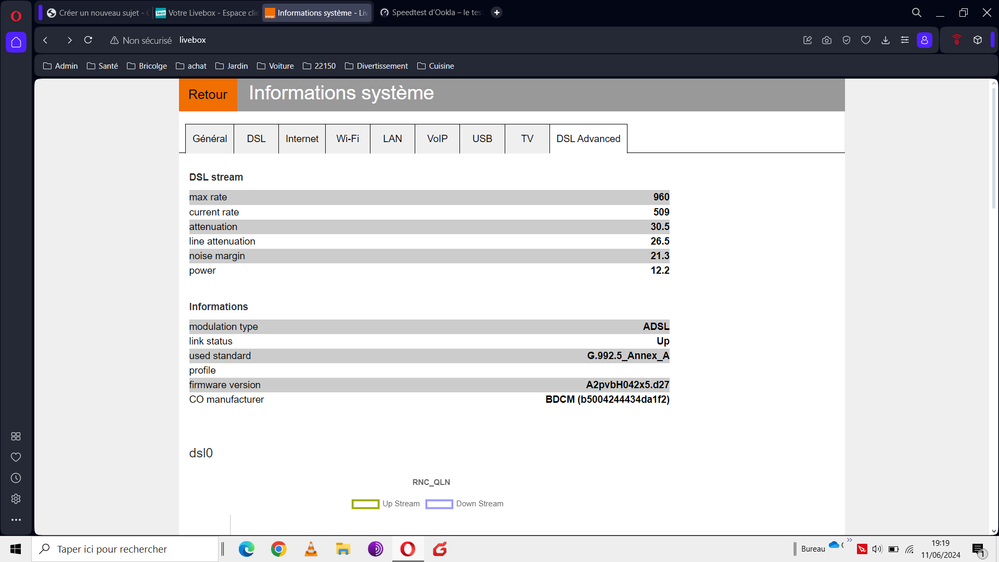Reload the page with refresh icon

[88, 40]
